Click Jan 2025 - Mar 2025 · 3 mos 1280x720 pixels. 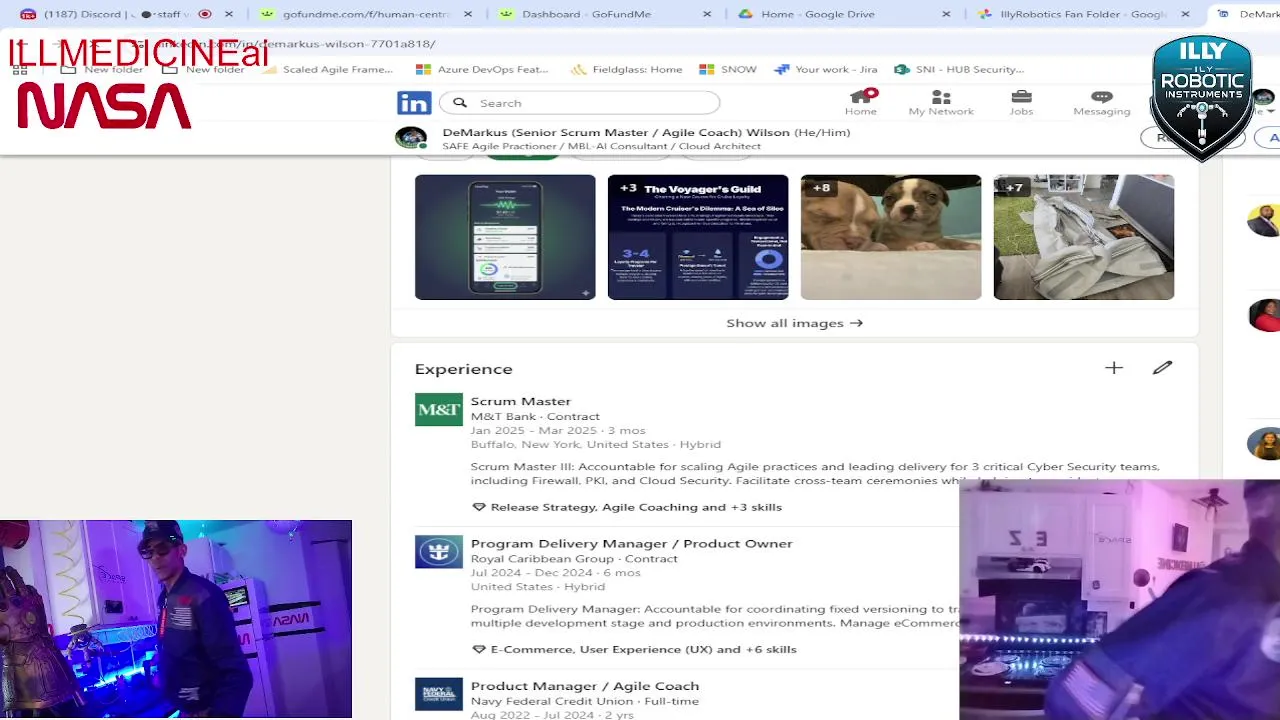[x=558, y=430]
